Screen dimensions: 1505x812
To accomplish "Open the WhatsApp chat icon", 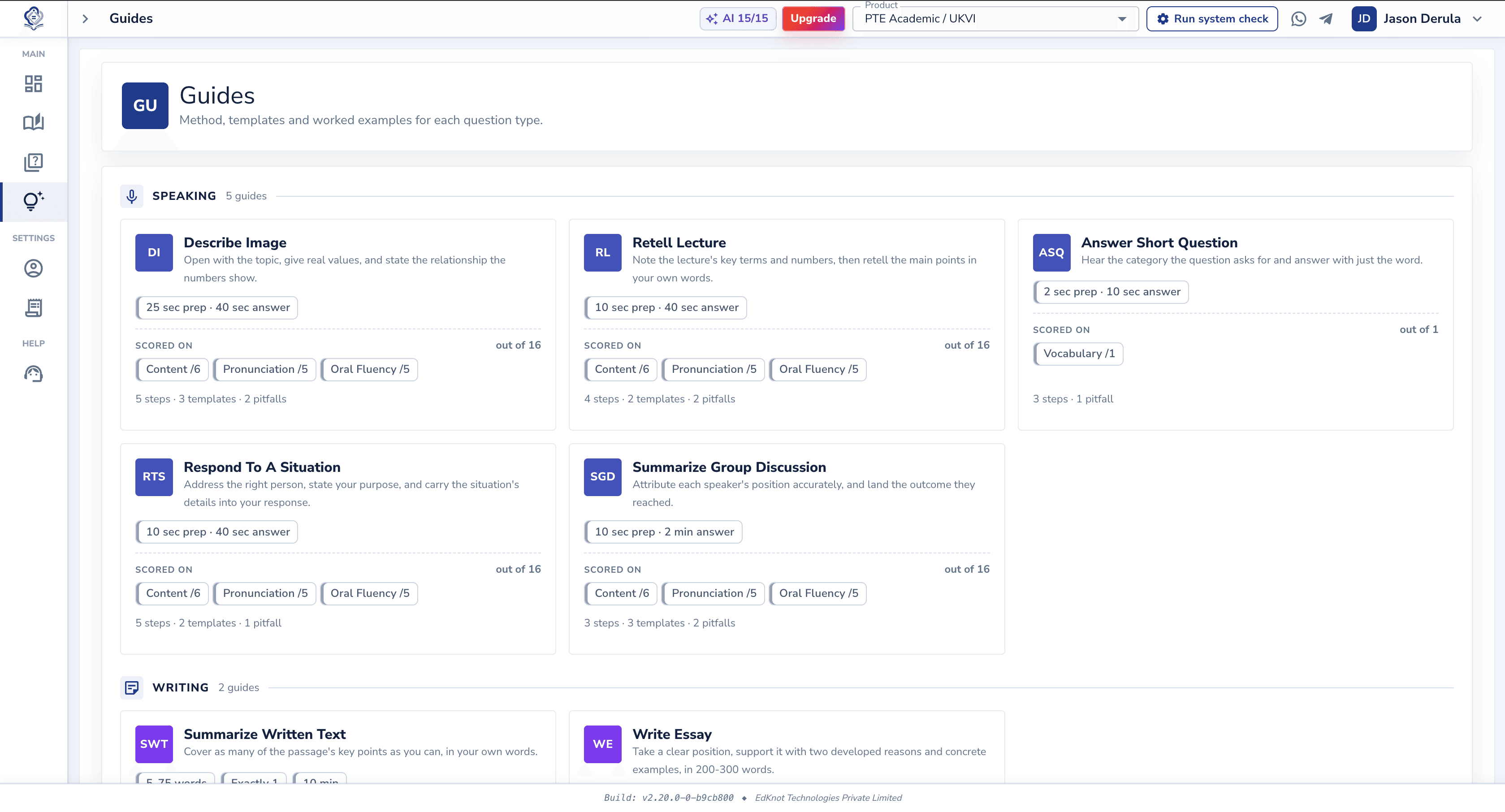I will tap(1298, 19).
